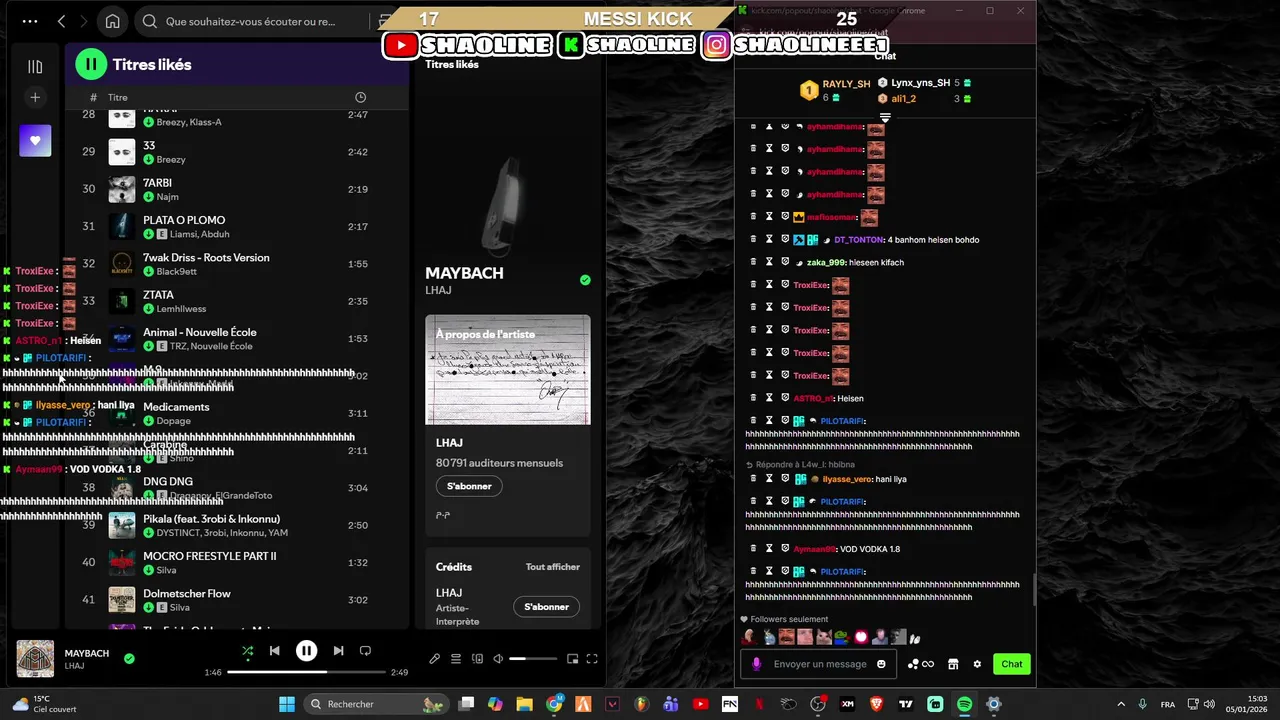Click the green liked checkmark beside MAYBACH in player bar
Image resolution: width=1280 pixels, height=720 pixels.
tap(129, 658)
